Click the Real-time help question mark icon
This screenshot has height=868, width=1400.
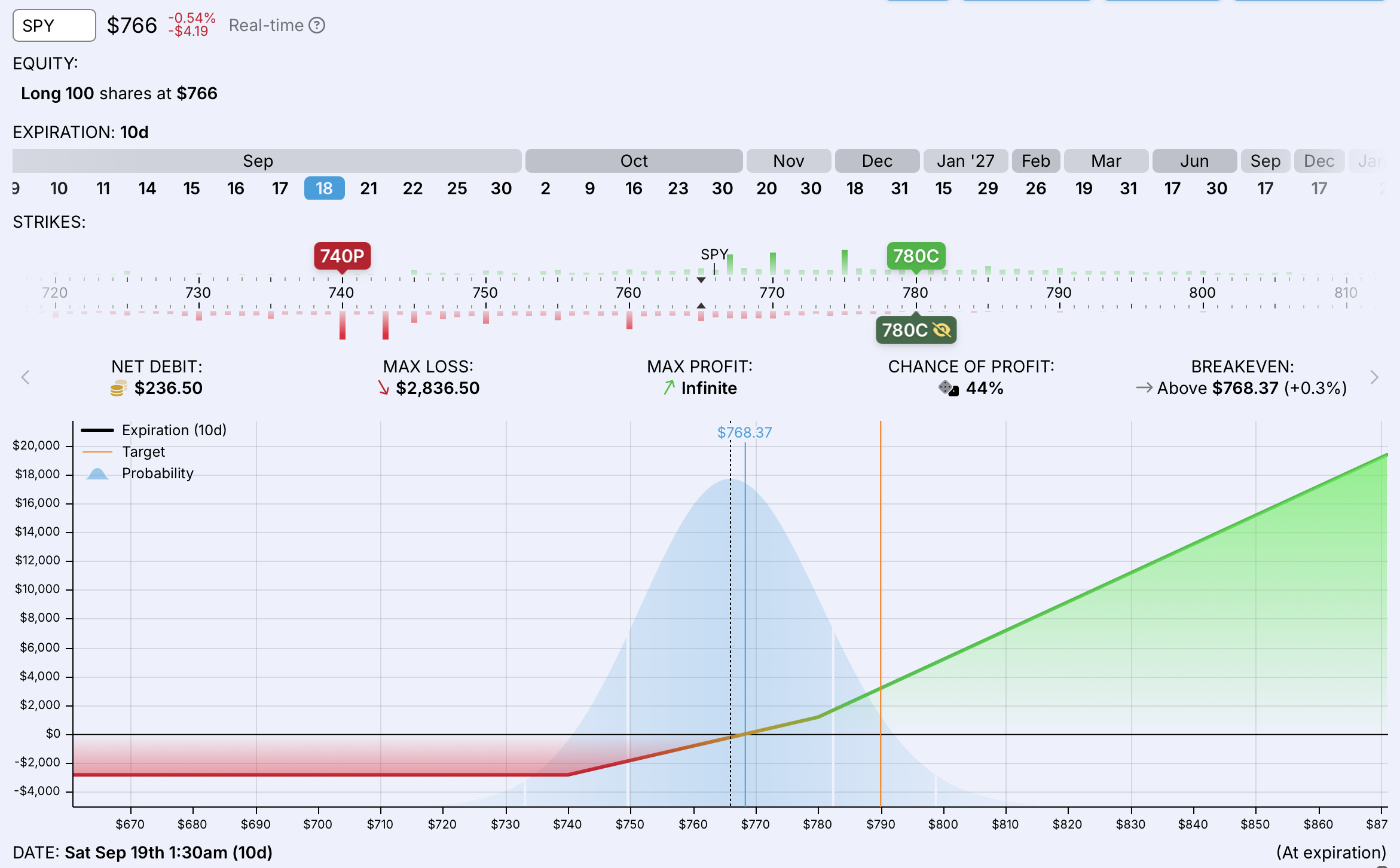tap(317, 25)
